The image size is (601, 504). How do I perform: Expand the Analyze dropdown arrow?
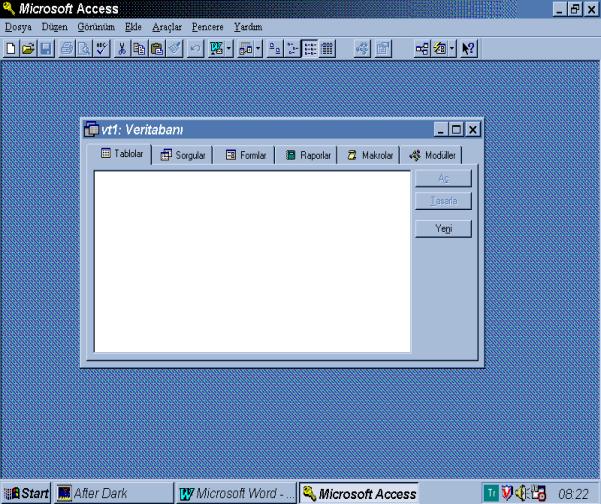coord(260,47)
